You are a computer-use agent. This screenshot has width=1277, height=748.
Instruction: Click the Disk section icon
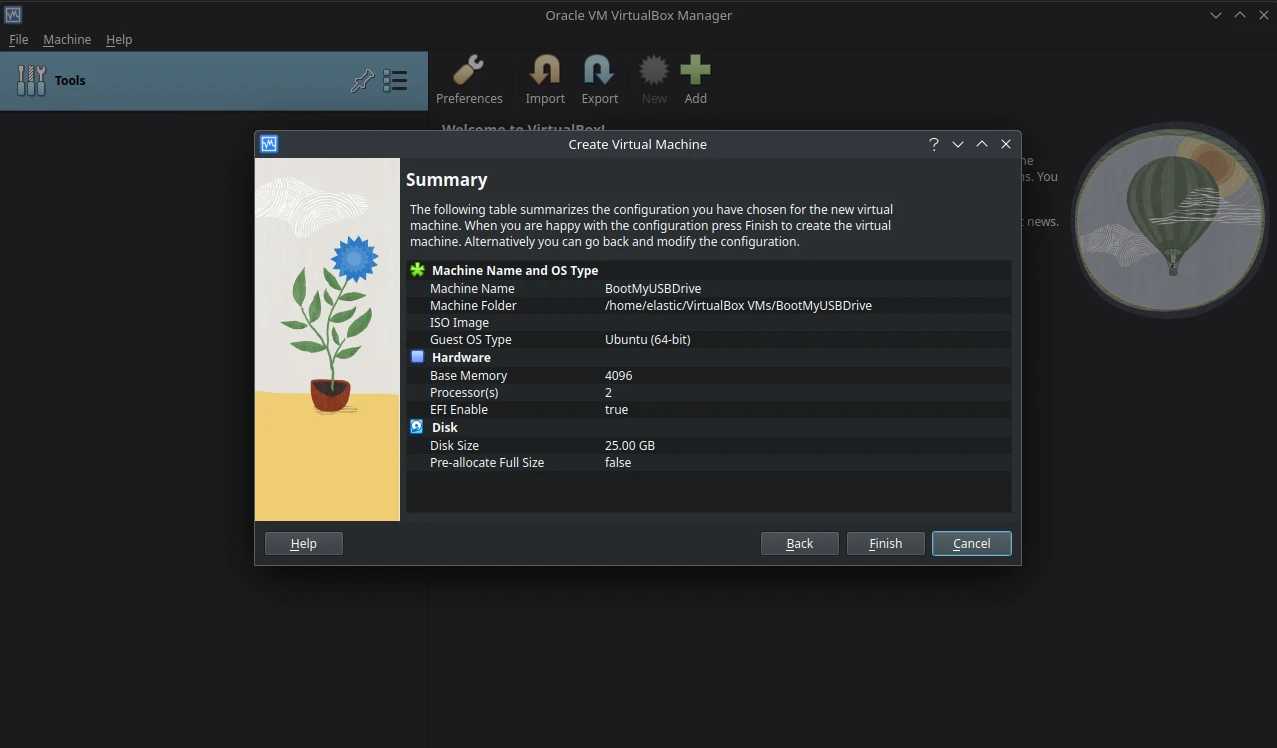point(418,427)
